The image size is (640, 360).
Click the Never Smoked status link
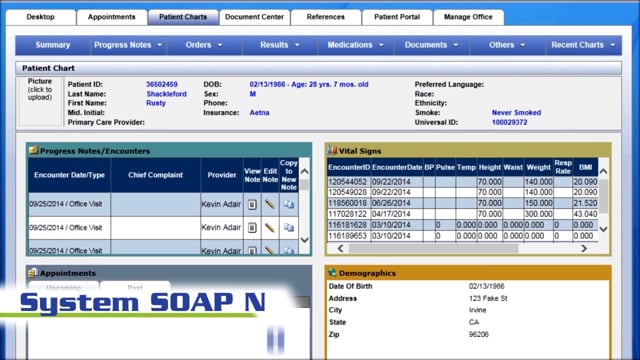point(516,113)
